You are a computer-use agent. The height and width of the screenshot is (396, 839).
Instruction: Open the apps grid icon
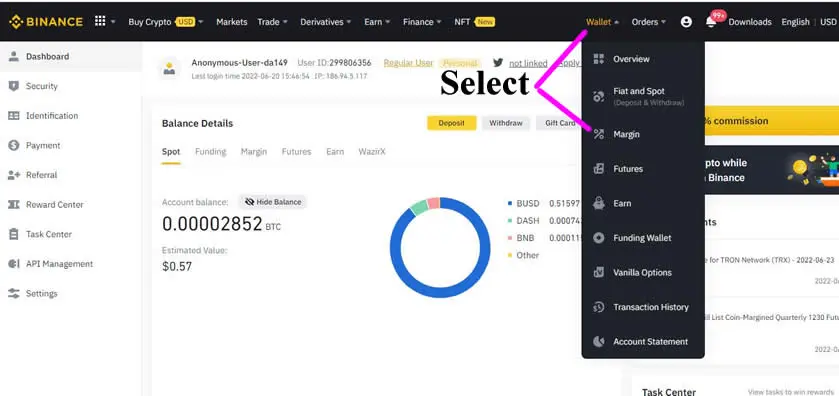[100, 21]
